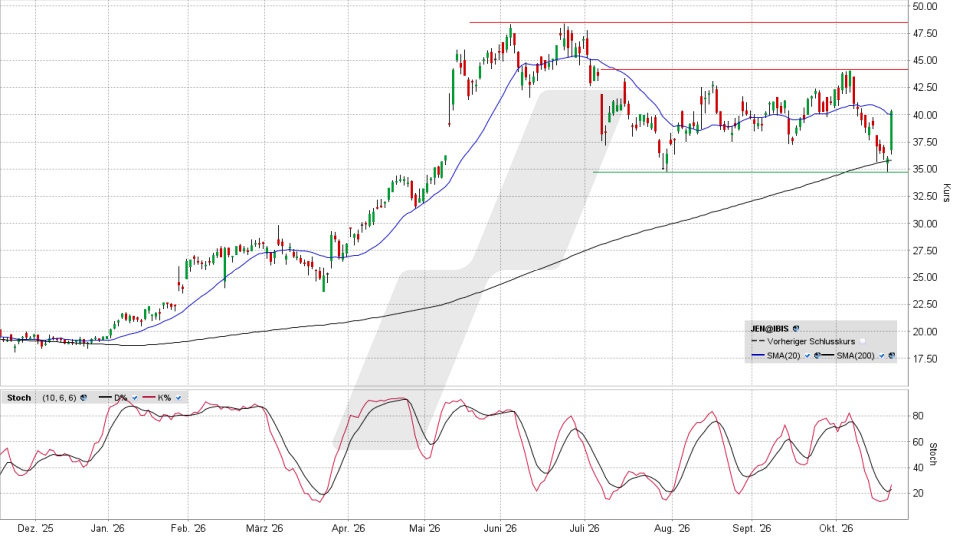Click the JEN@IBIS legend label
Image resolution: width=960 pixels, height=540 pixels.
[x=770, y=329]
